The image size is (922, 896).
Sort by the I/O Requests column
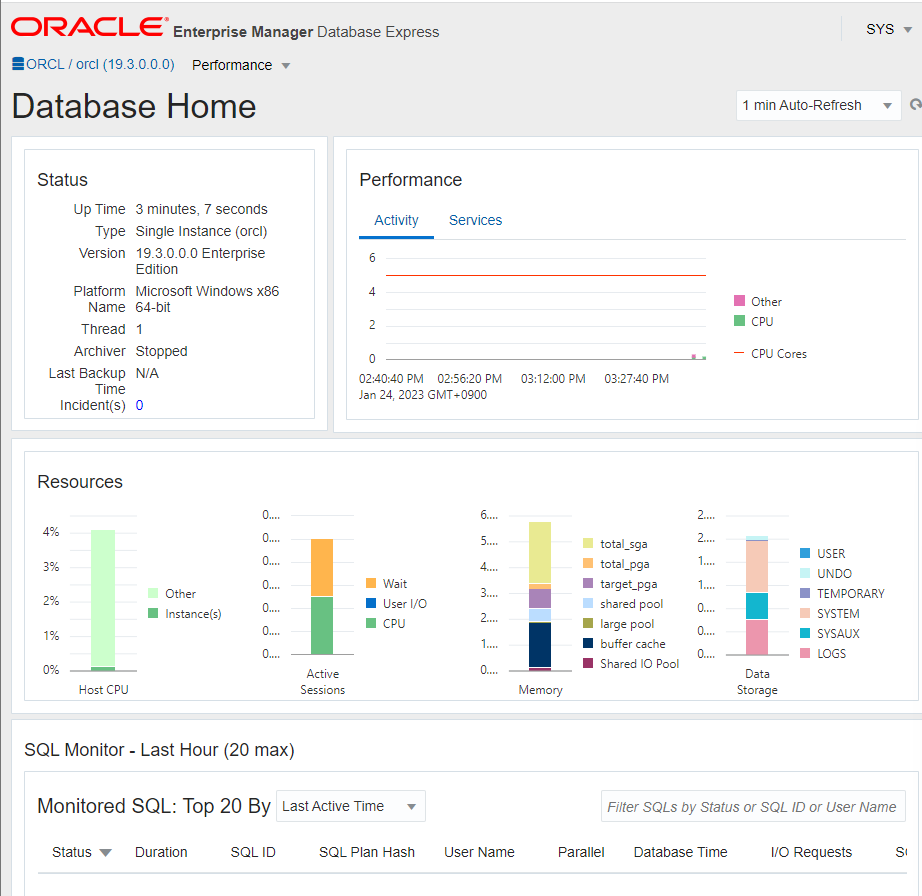pos(811,852)
